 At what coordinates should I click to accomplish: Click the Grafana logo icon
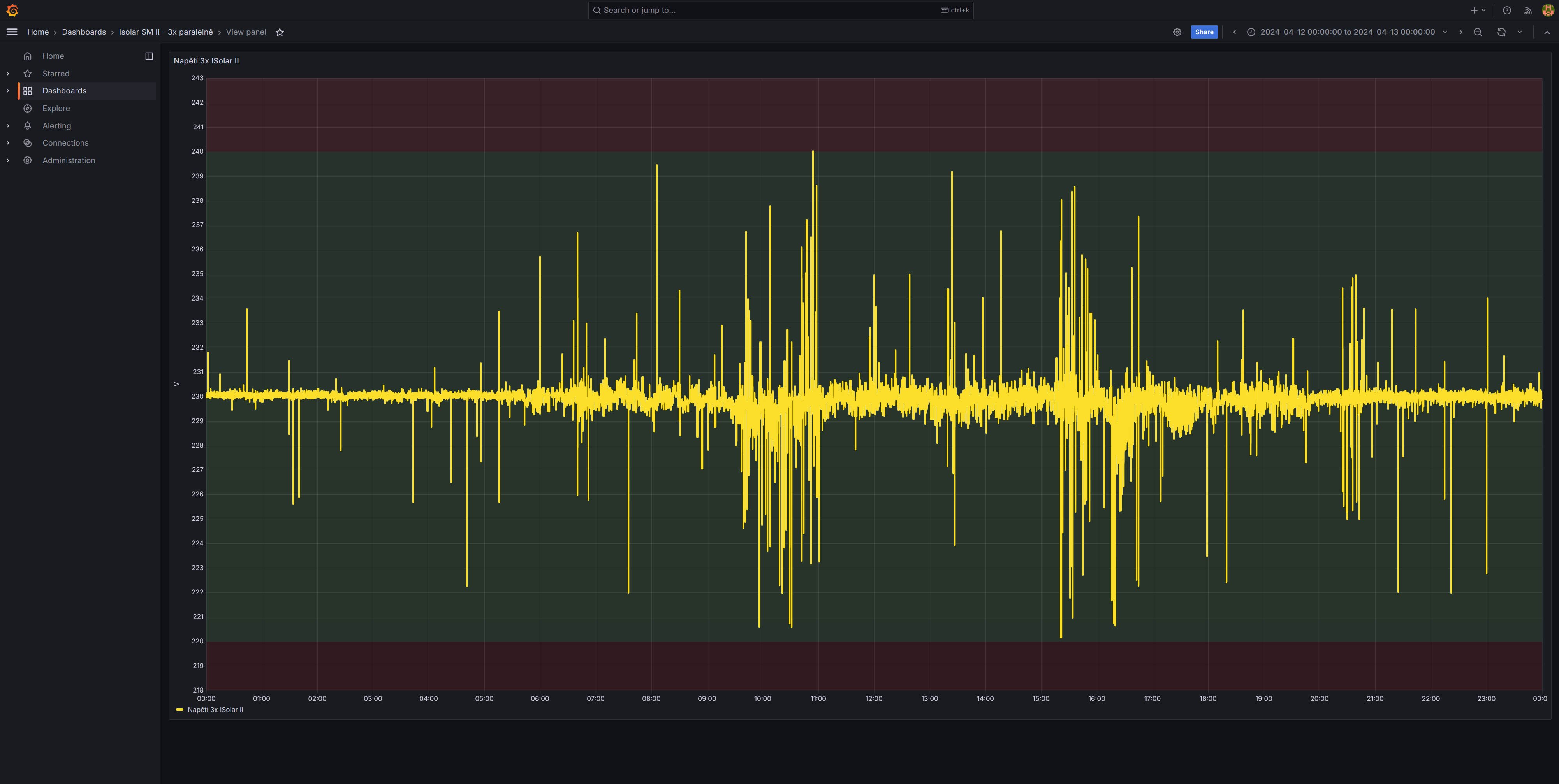(x=12, y=10)
